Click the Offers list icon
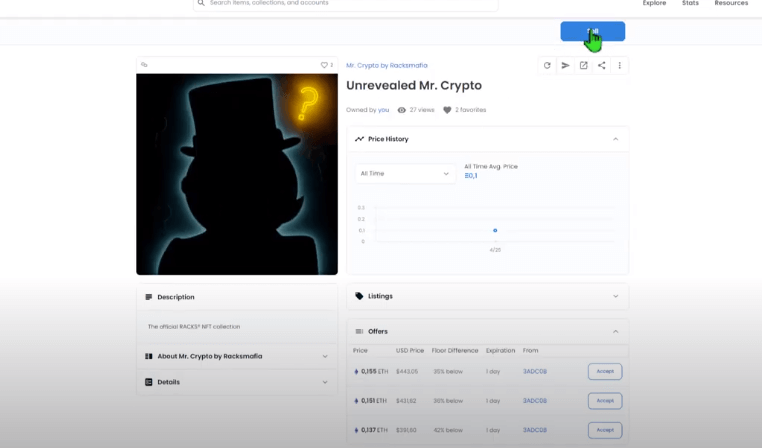The height and width of the screenshot is (448, 762). click(x=359, y=331)
